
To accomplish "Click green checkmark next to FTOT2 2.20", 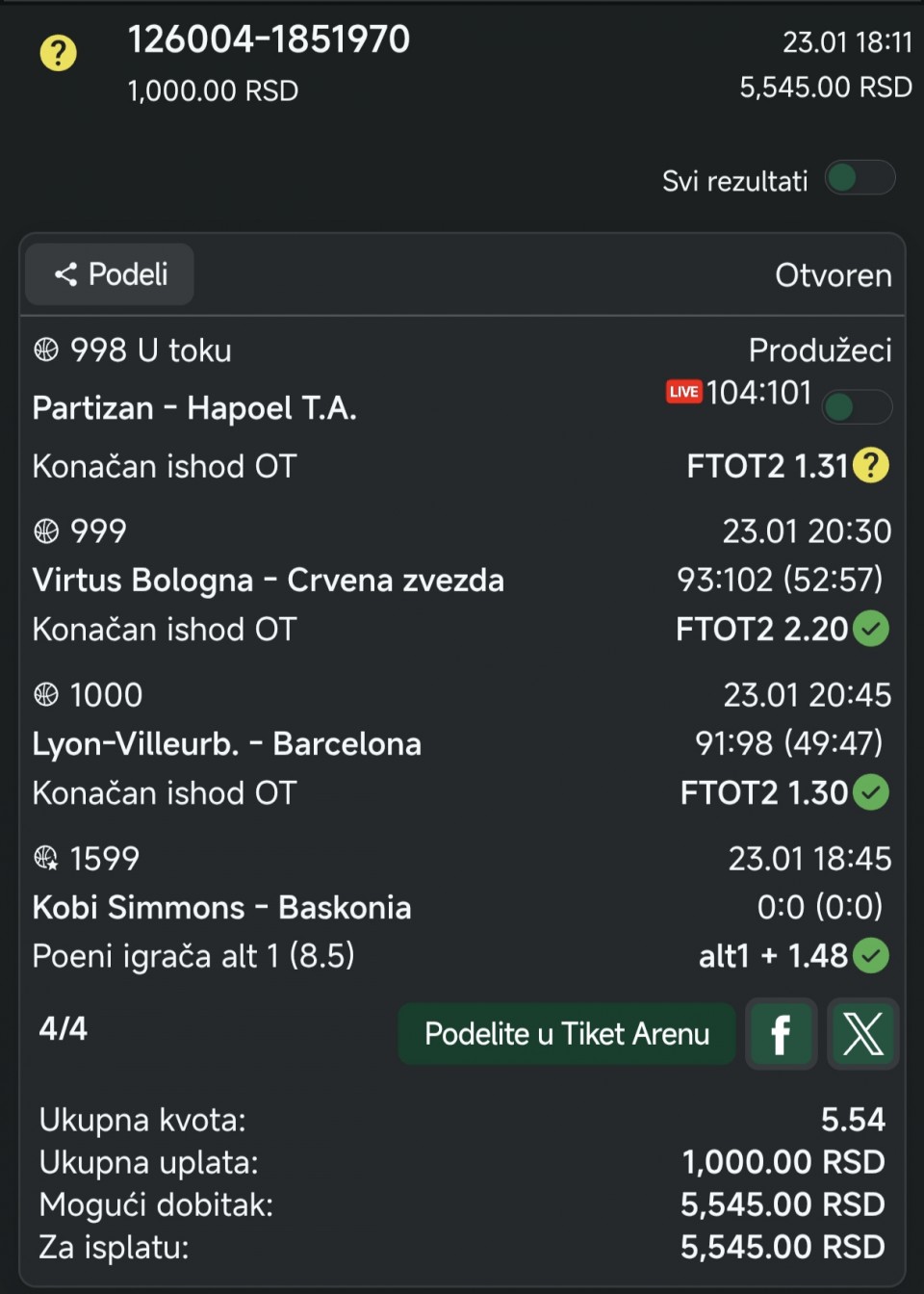I will click(x=871, y=630).
